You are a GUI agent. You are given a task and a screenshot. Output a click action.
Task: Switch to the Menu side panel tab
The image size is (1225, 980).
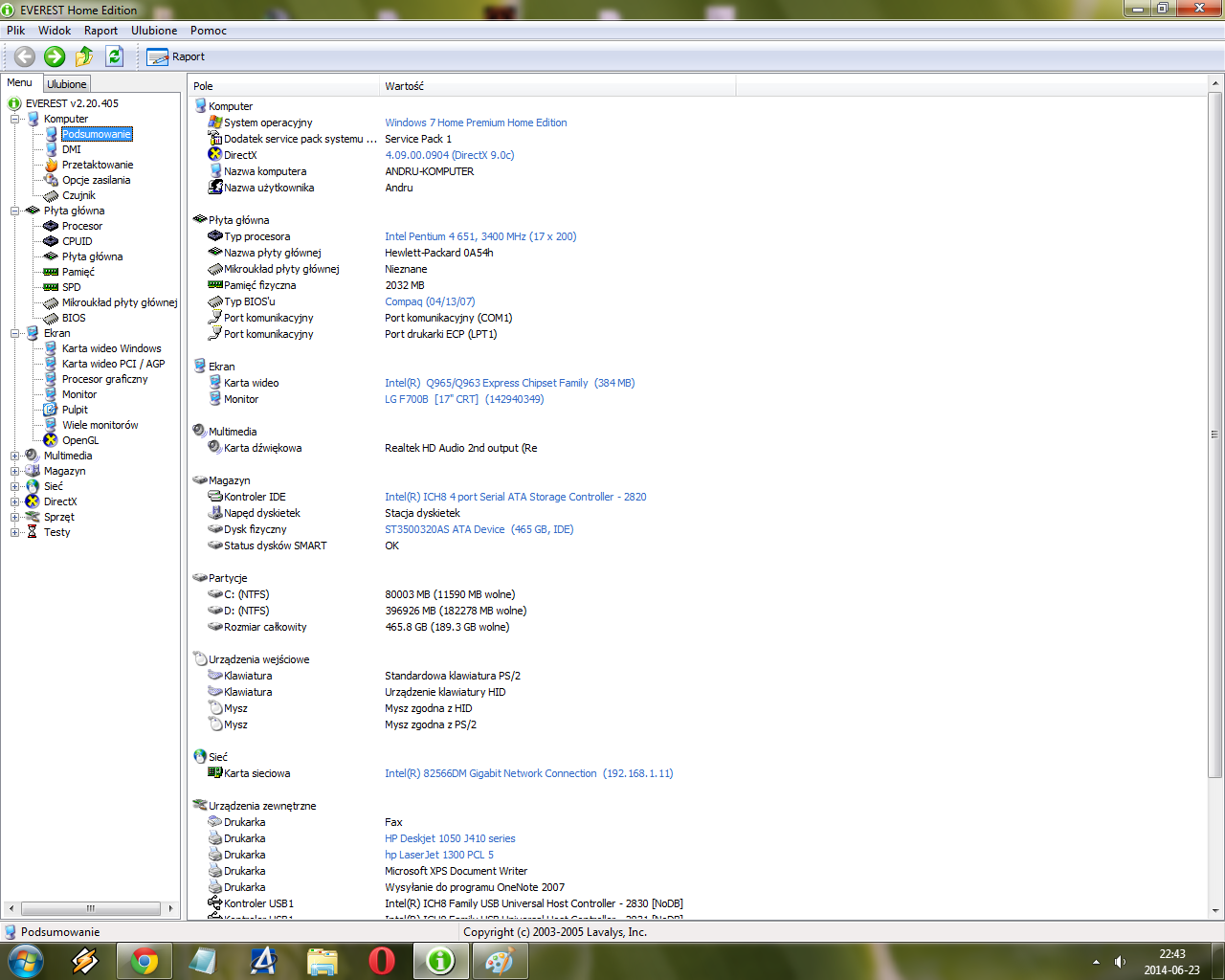pos(19,83)
